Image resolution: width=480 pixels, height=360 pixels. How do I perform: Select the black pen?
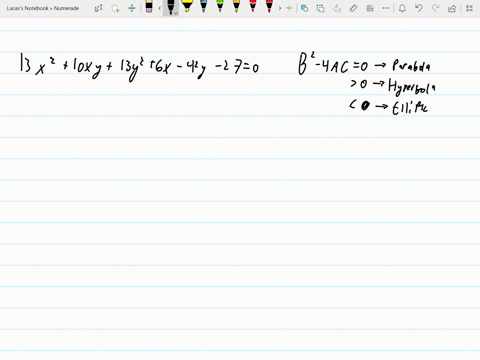tap(170, 7)
